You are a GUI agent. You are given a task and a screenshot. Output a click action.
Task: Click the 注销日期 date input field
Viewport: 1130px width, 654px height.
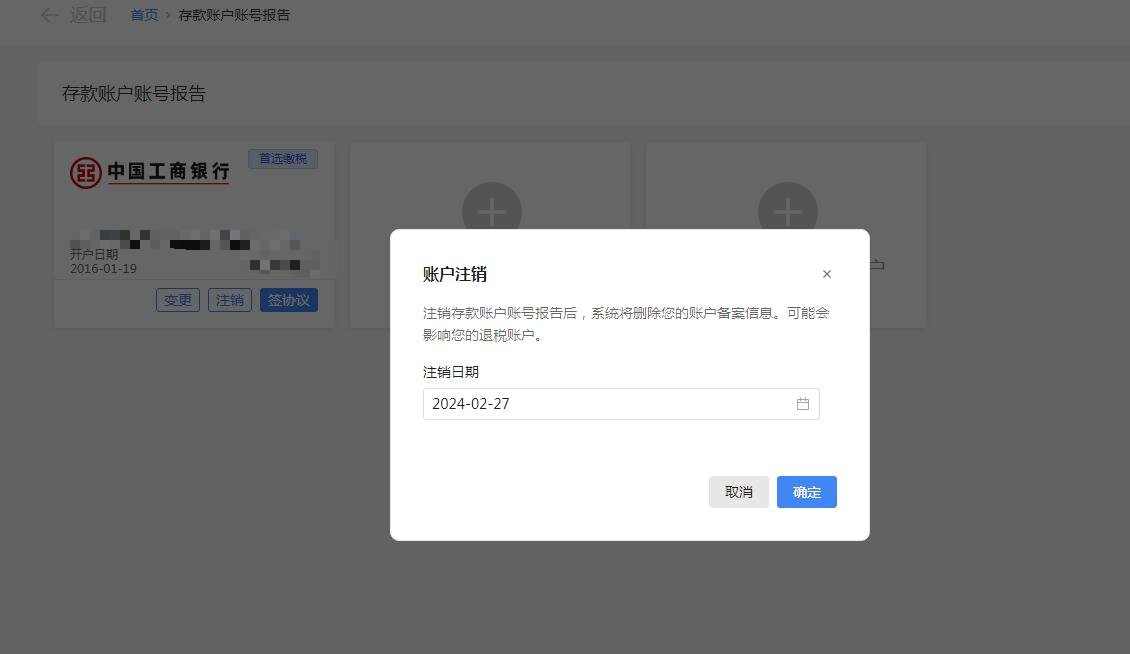[605, 404]
